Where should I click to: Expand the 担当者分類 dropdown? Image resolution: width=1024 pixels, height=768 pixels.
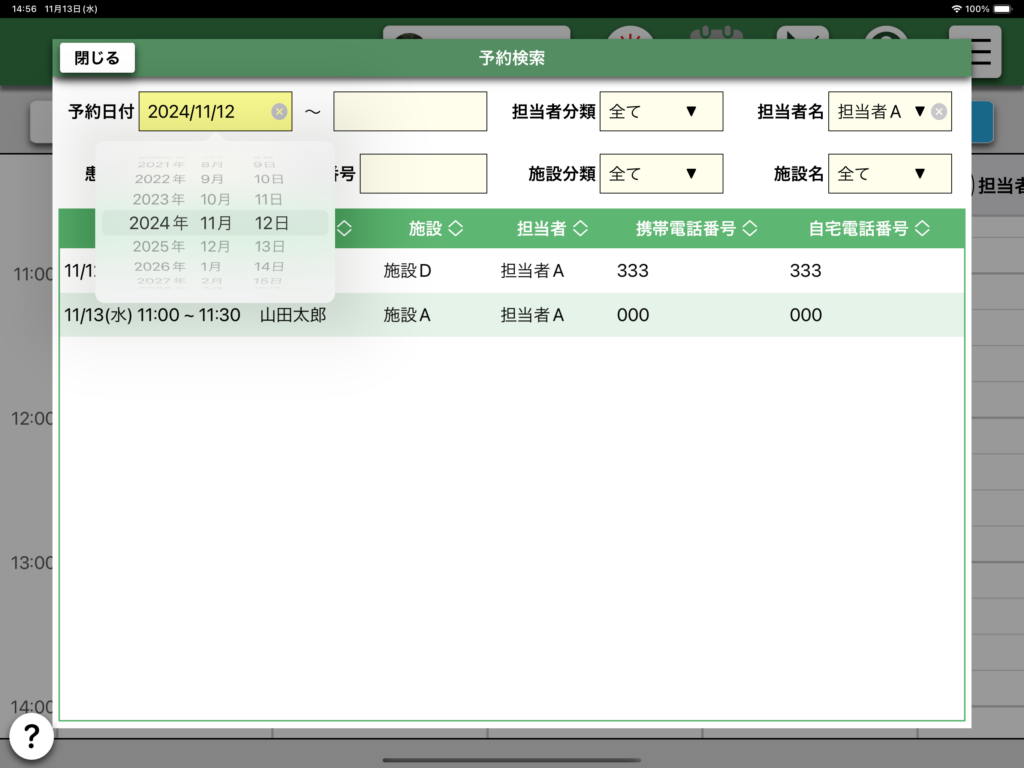660,112
